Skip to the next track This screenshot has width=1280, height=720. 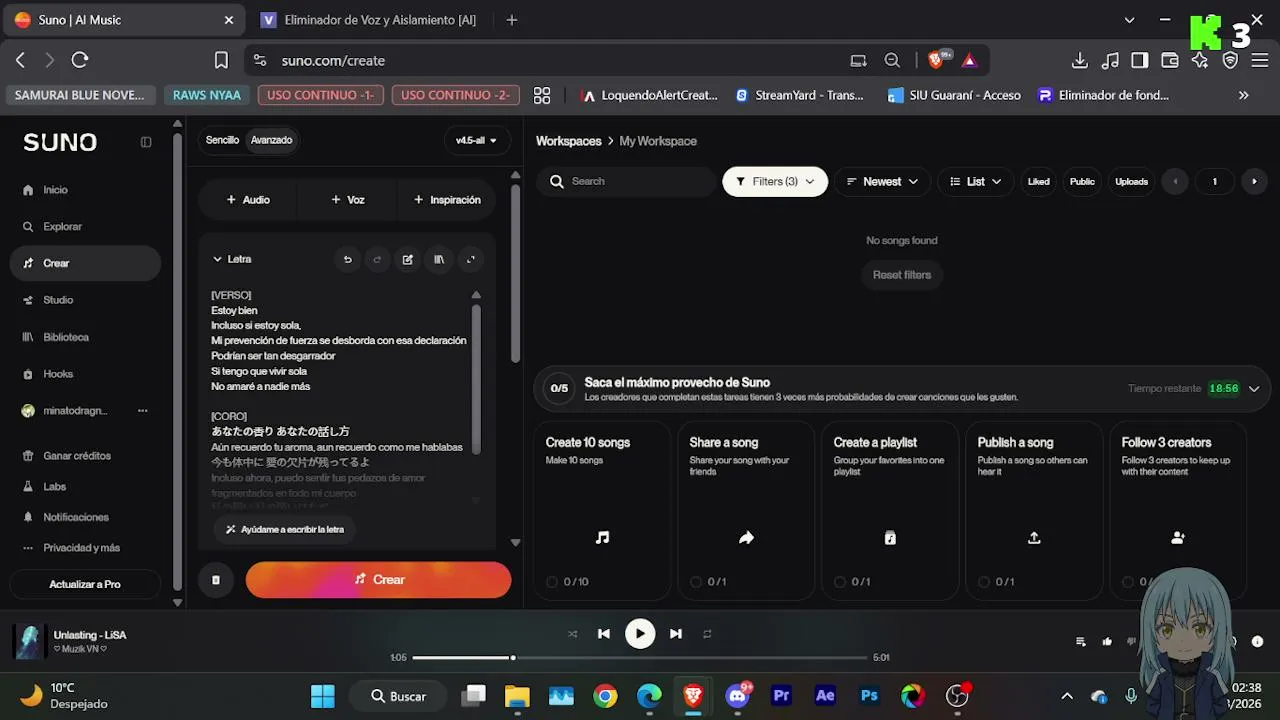(676, 633)
